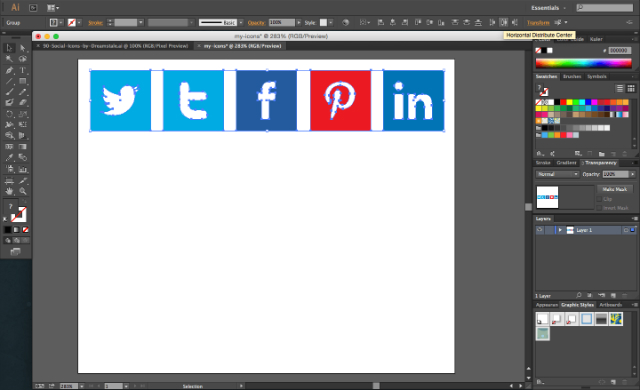Open the zoom level dropdown in status bar

pyautogui.click(x=82, y=386)
